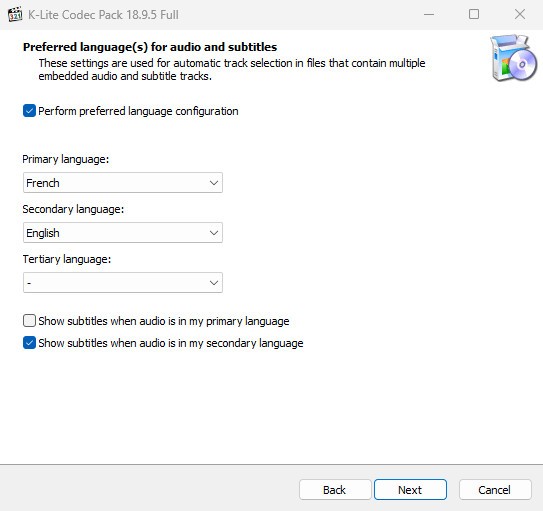This screenshot has width=543, height=511.
Task: Open the Primary language French combo box
Action: click(123, 183)
